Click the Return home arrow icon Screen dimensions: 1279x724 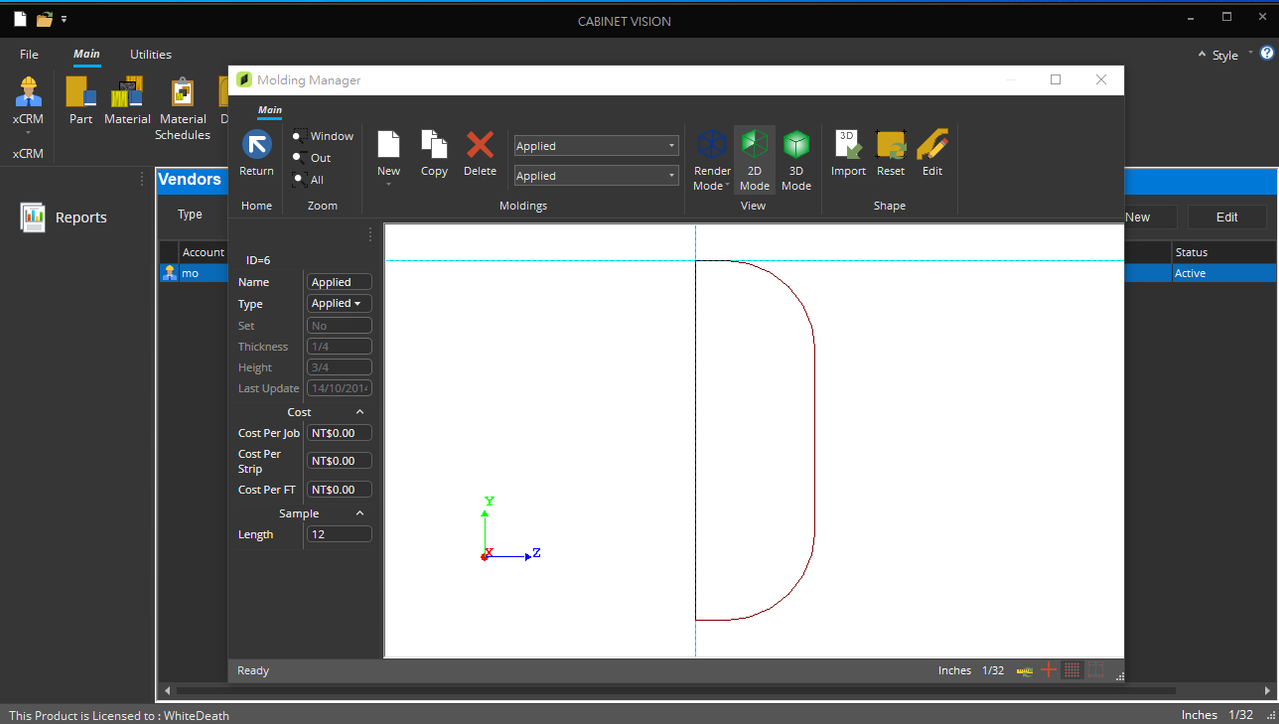click(257, 146)
